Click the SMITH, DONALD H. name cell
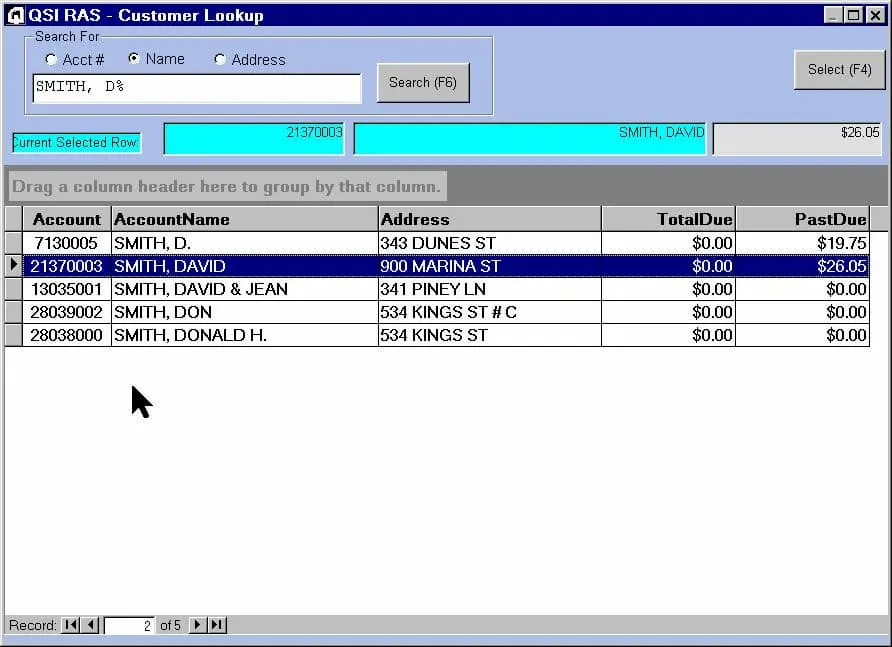 pos(245,335)
